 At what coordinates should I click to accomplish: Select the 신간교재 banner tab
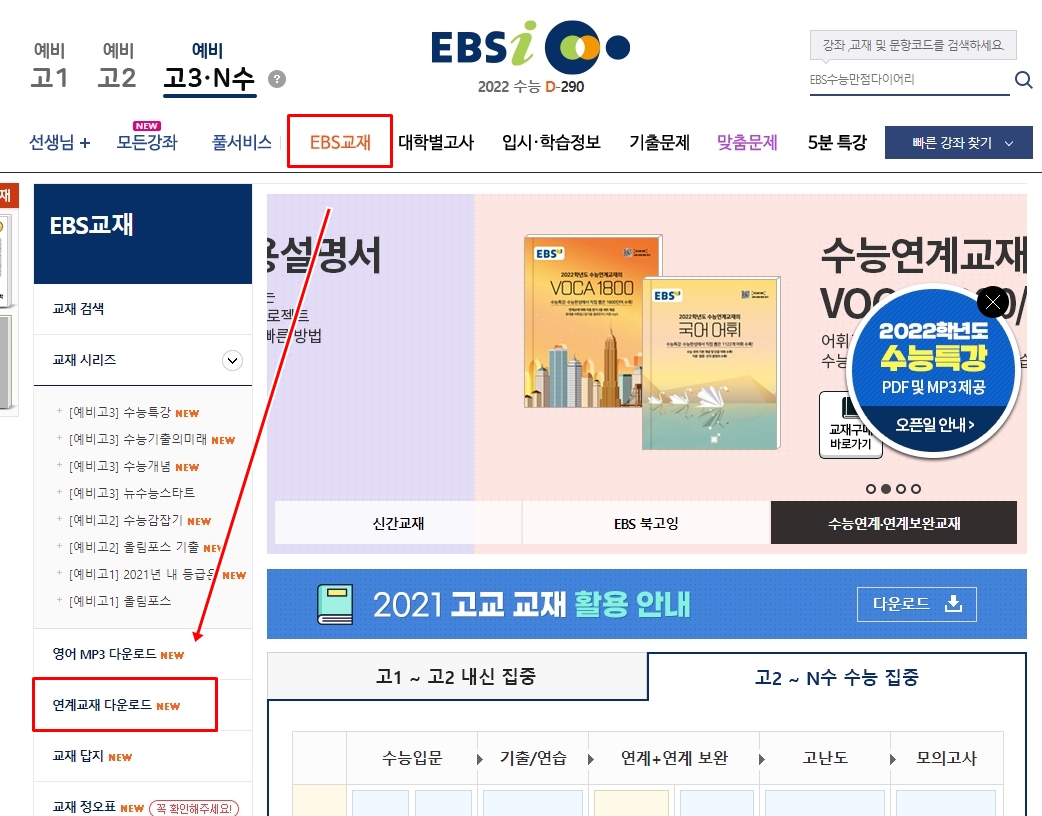coord(398,523)
